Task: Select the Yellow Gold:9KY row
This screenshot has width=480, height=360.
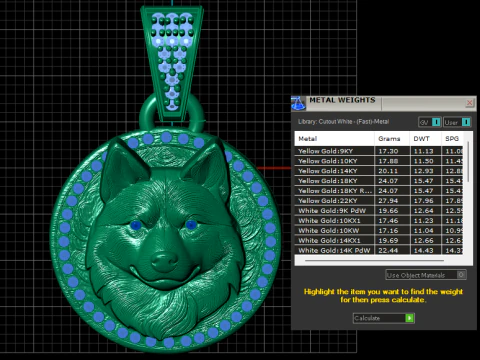Action: click(379, 151)
